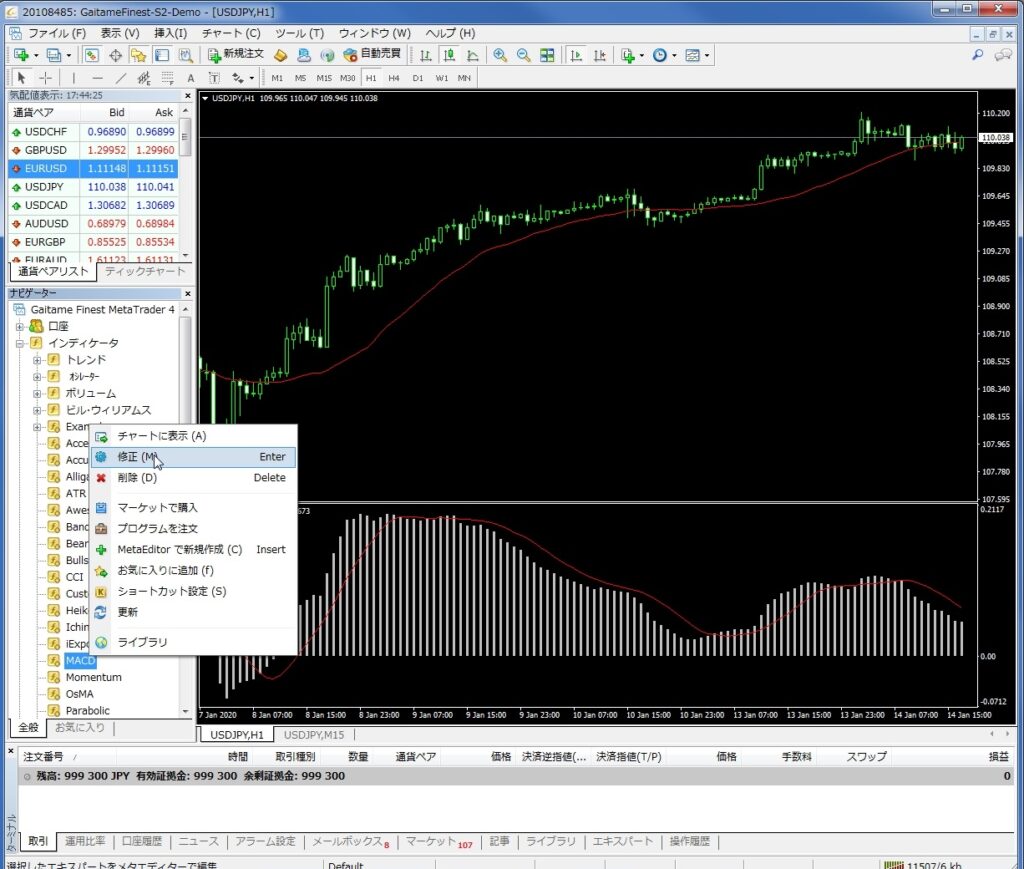Expand the ビル・ウィリアムス tree node
This screenshot has width=1024, height=869.
(37, 411)
